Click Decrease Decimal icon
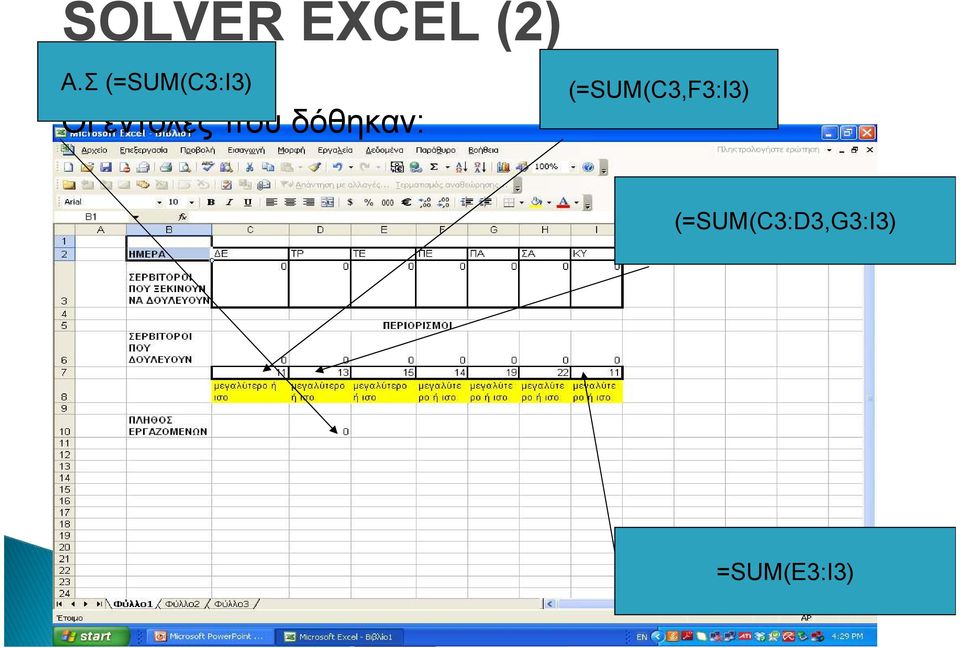This screenshot has height=648, width=960. click(444, 202)
